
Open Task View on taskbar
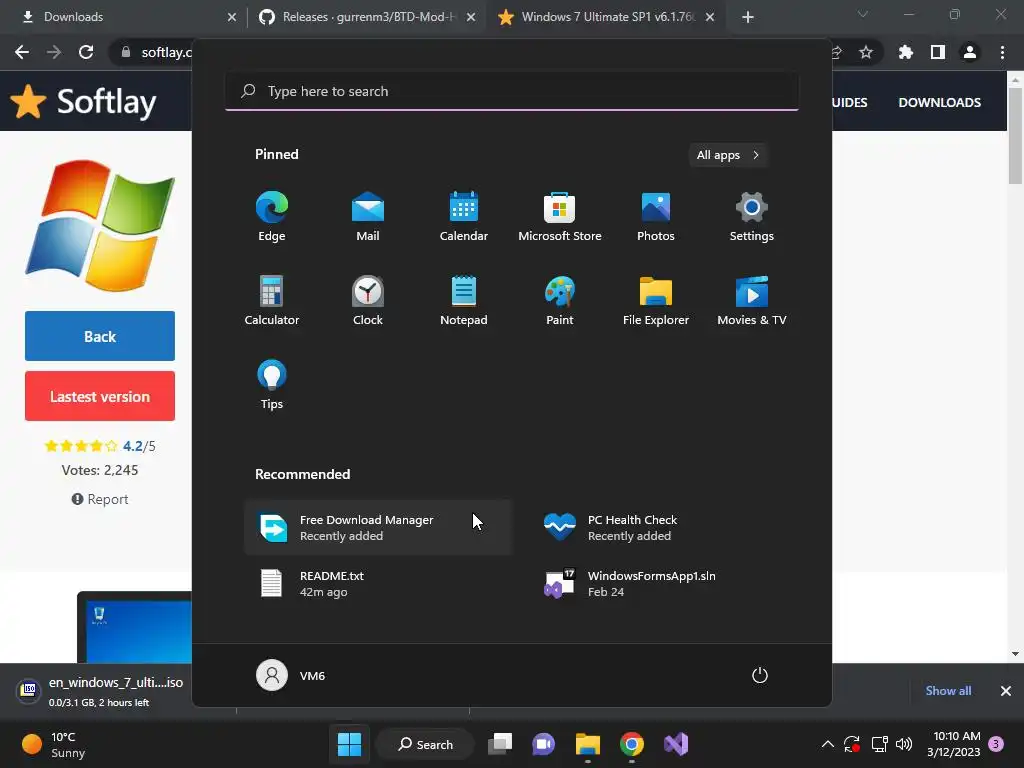(500, 744)
